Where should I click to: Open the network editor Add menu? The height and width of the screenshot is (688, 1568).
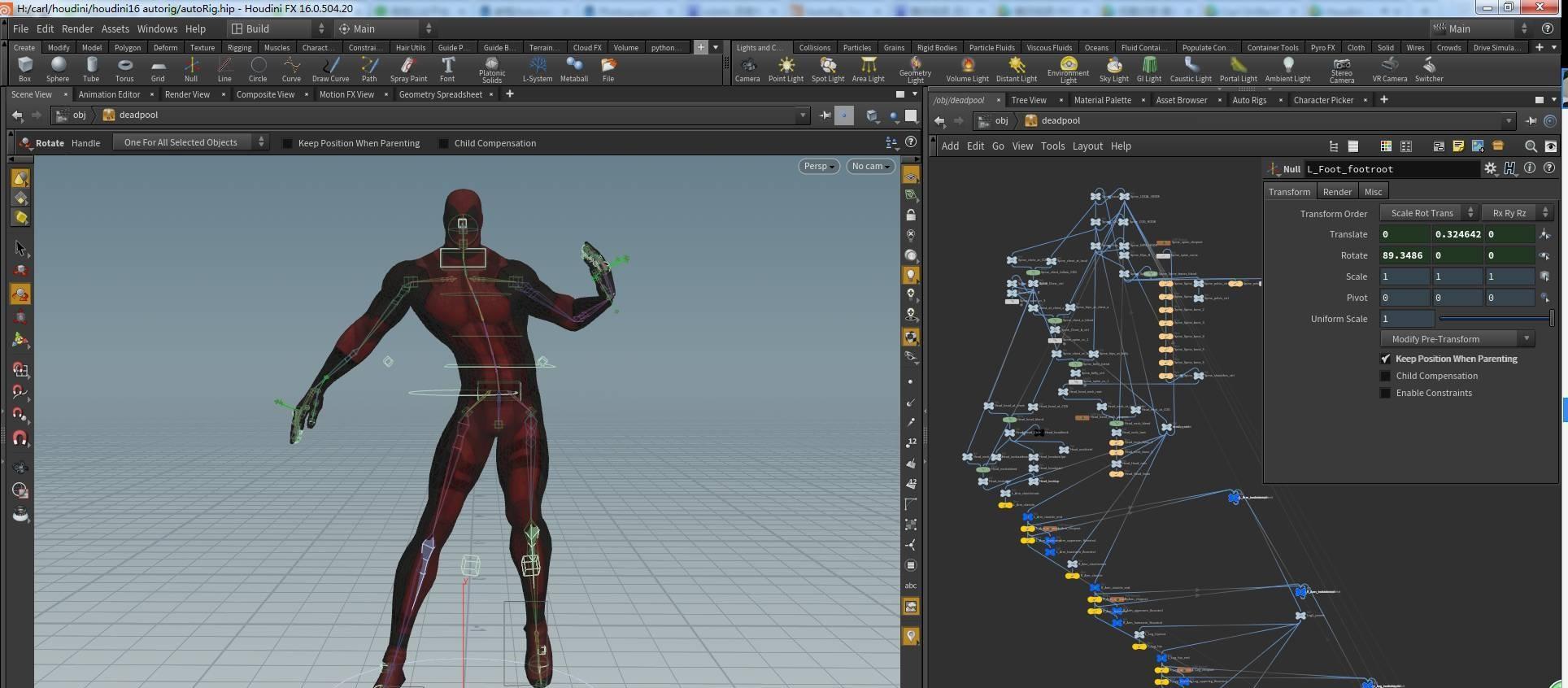click(x=950, y=146)
